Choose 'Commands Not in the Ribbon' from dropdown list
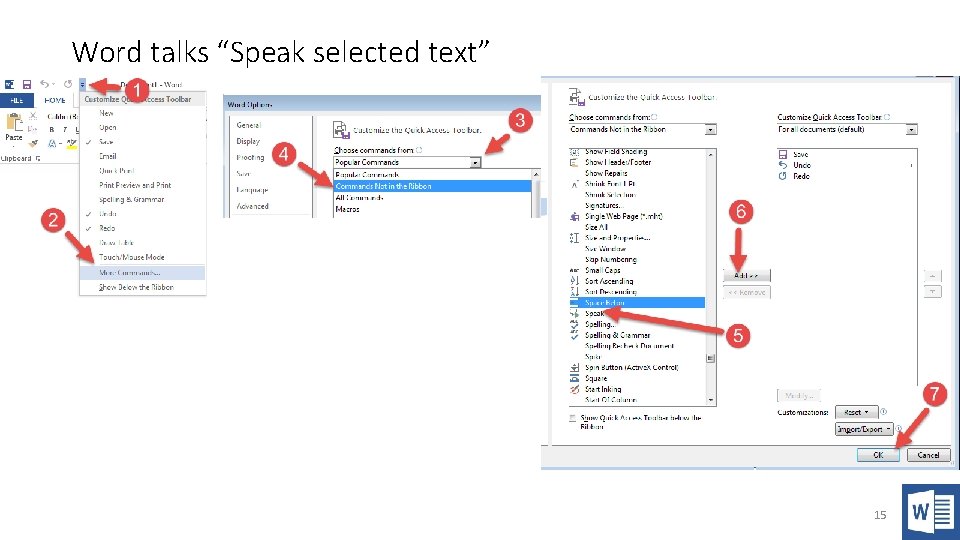 click(432, 186)
